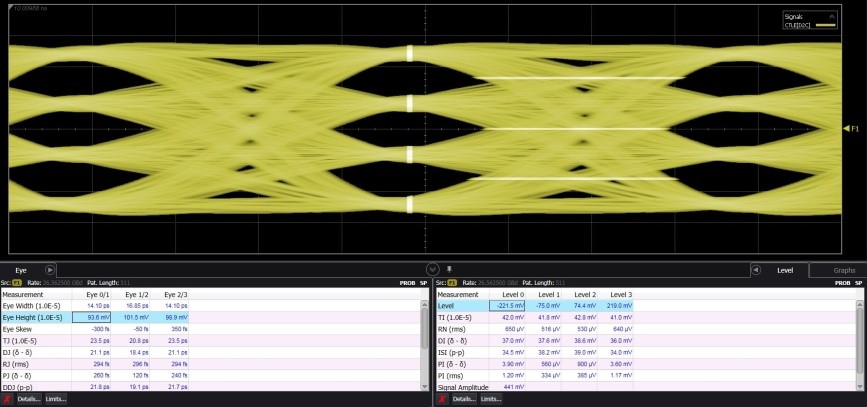Collapse the results panel with center chevron

432,269
